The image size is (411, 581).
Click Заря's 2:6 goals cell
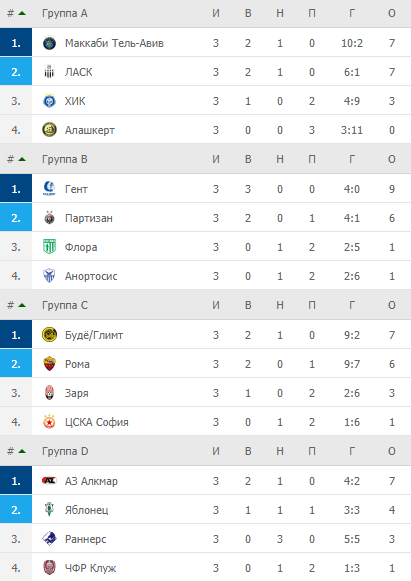351,393
